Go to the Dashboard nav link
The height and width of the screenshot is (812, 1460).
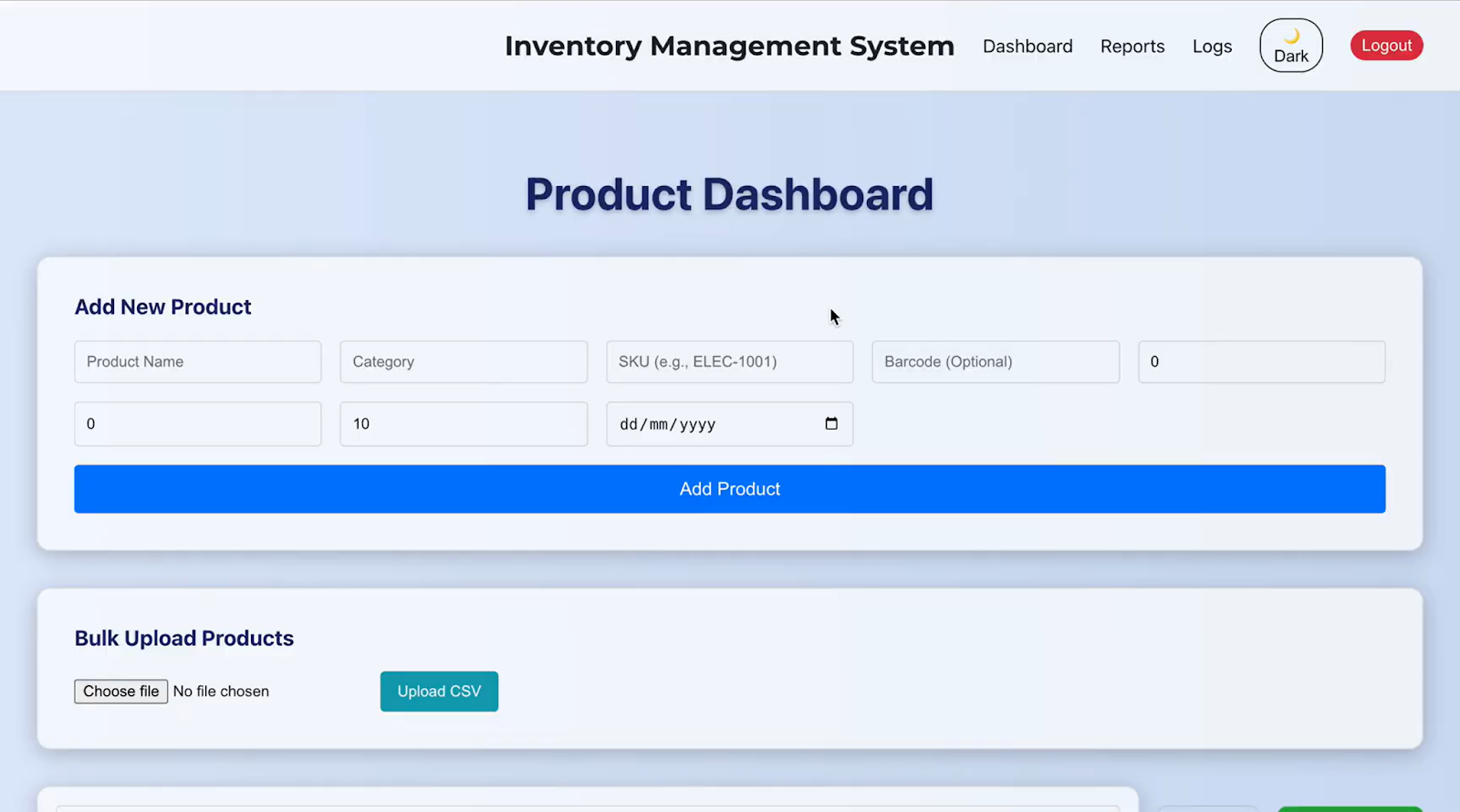(1027, 47)
